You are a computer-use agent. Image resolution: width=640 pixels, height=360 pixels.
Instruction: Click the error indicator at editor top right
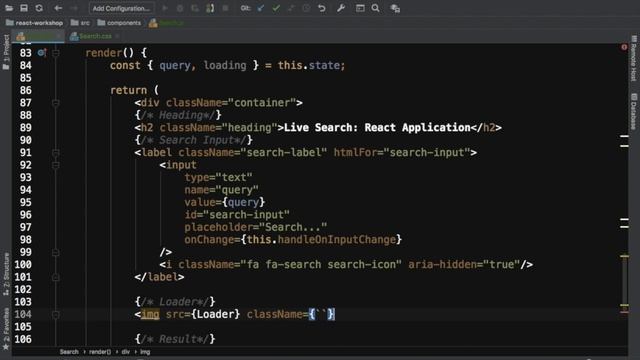click(624, 47)
